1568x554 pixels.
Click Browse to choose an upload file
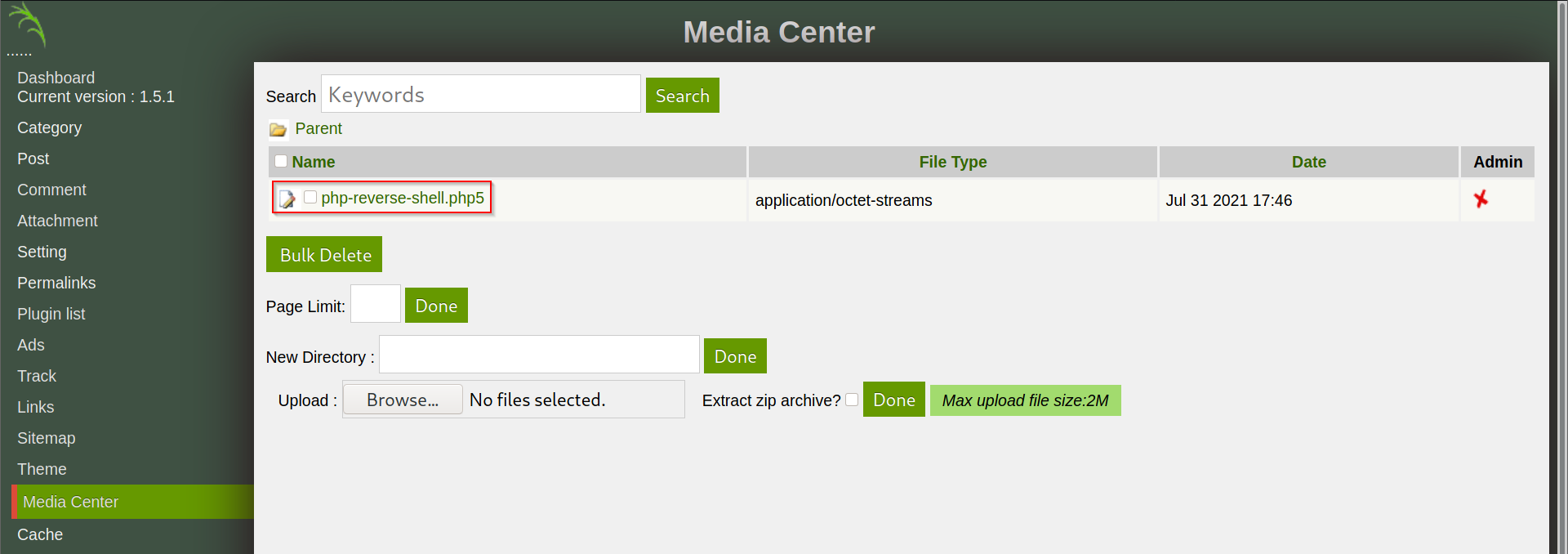pyautogui.click(x=403, y=400)
